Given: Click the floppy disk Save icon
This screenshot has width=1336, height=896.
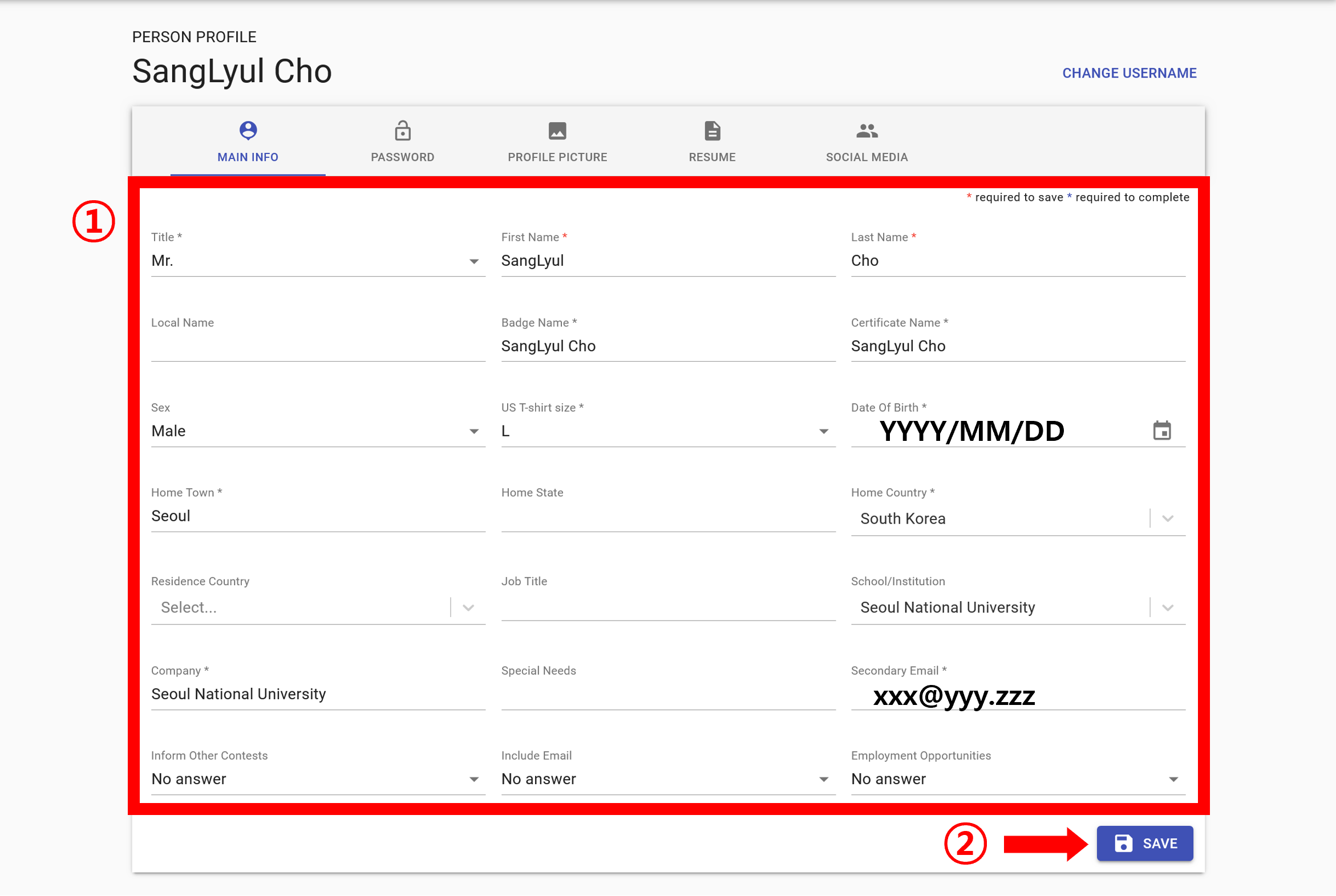Looking at the screenshot, I should [1123, 844].
